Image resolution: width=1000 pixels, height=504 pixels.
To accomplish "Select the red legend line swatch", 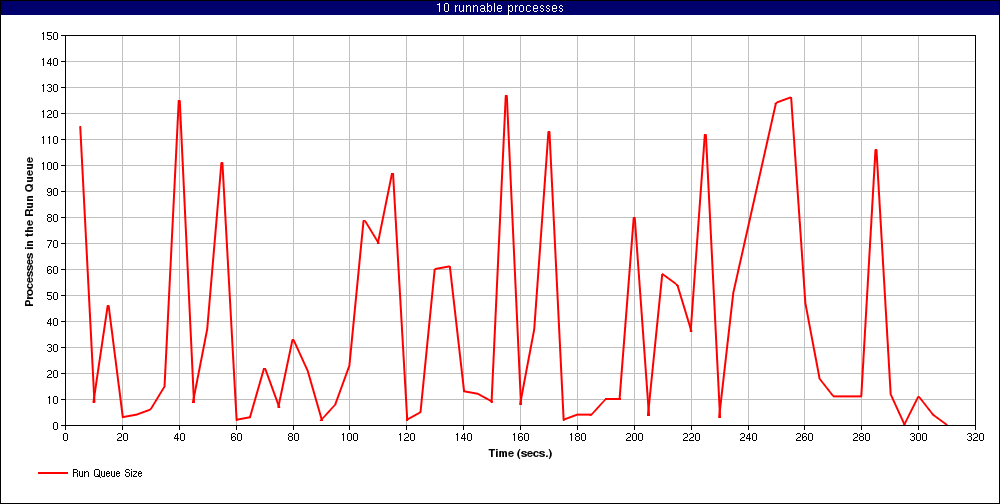I will [x=52, y=473].
